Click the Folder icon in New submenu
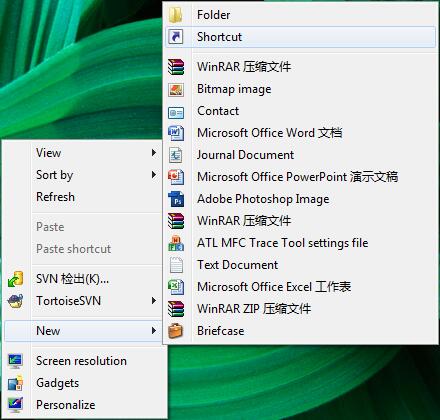The width and height of the screenshot is (440, 420). (x=176, y=15)
